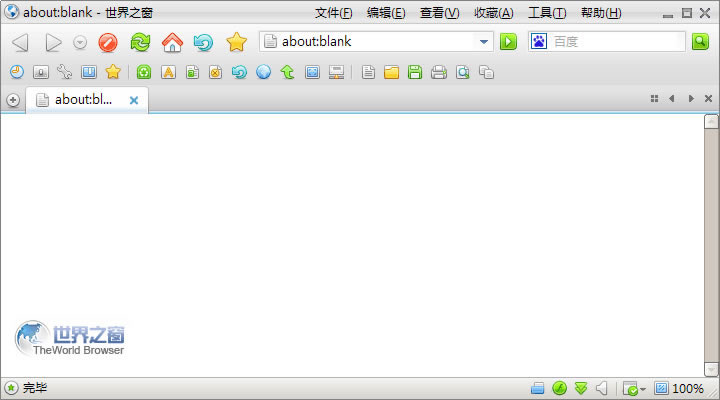Click the green Go play button
Viewport: 720px width, 400px height.
[508, 42]
